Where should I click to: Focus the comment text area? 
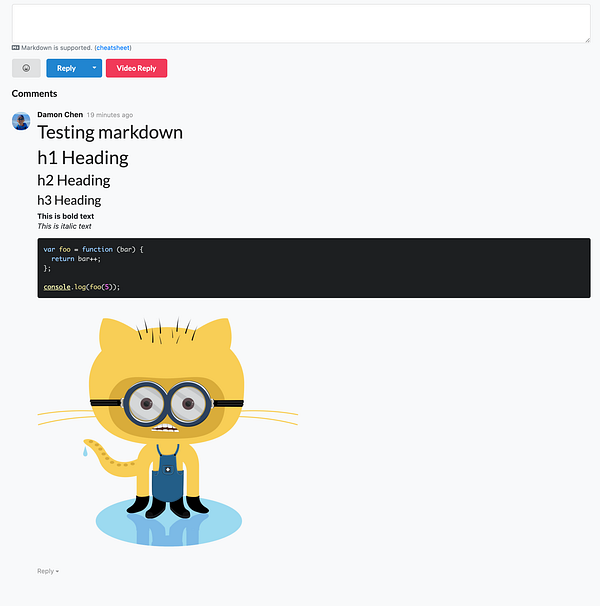[x=301, y=23]
